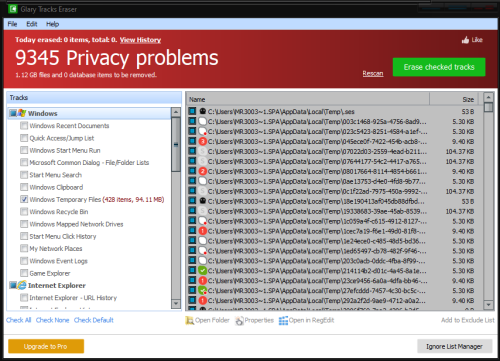500x361 pixels.
Task: Check Windows Start Menu Run
Action: tap(24, 150)
